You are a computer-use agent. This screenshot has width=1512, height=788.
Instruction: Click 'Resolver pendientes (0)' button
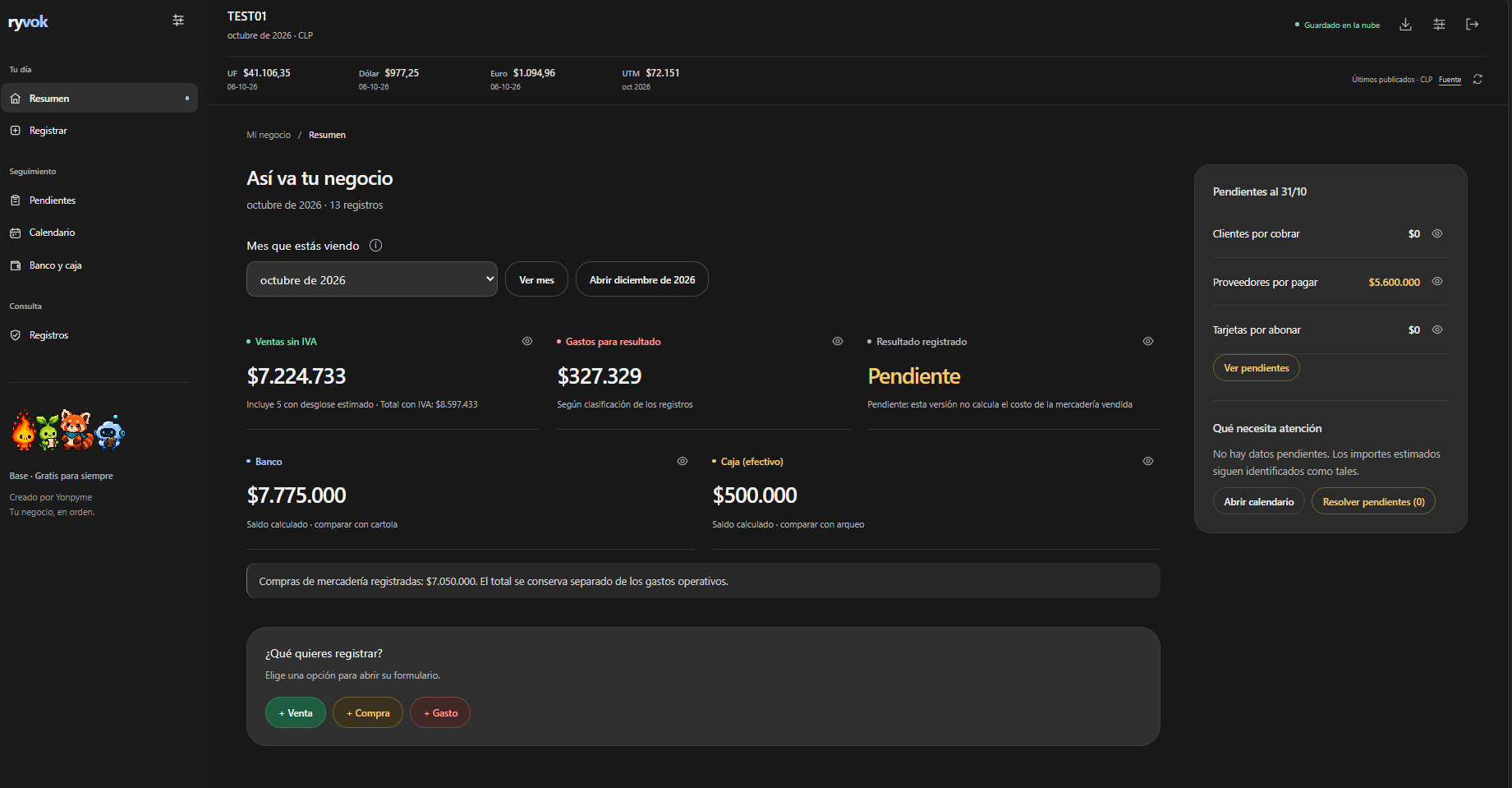point(1373,501)
